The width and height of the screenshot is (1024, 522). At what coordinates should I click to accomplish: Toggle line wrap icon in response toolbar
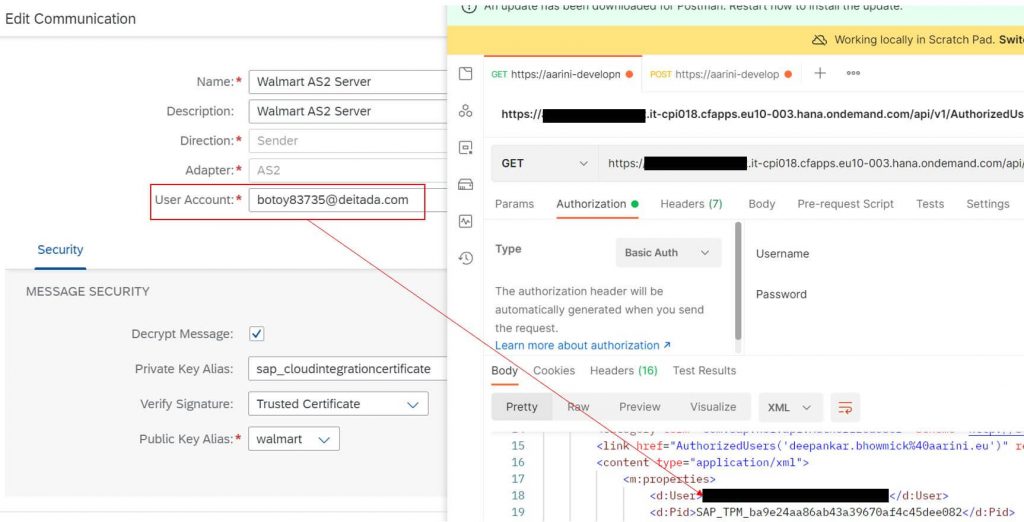pos(845,407)
